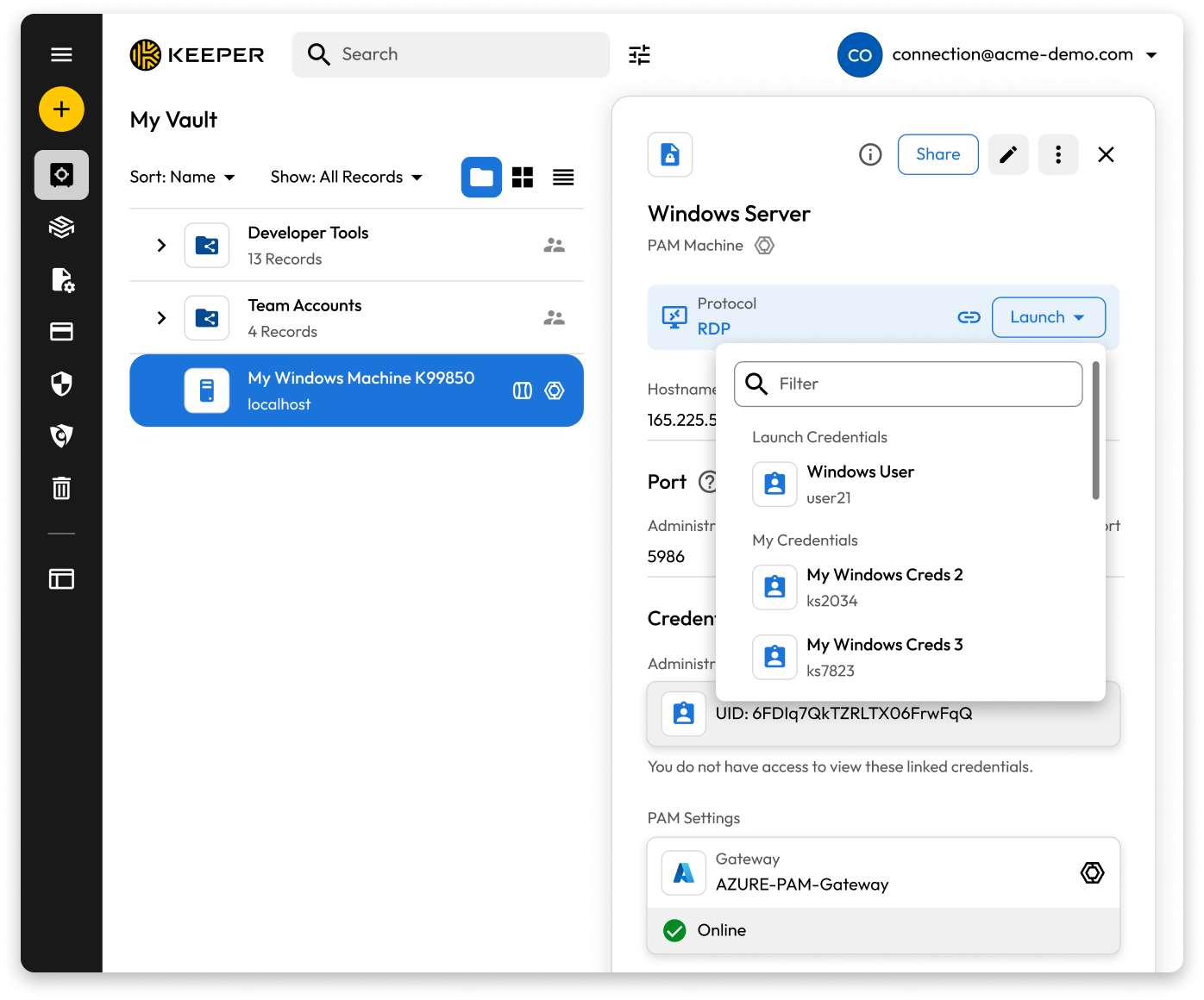Open search filter options icon
Image resolution: width=1204 pixels, height=1000 pixels.
(x=639, y=55)
